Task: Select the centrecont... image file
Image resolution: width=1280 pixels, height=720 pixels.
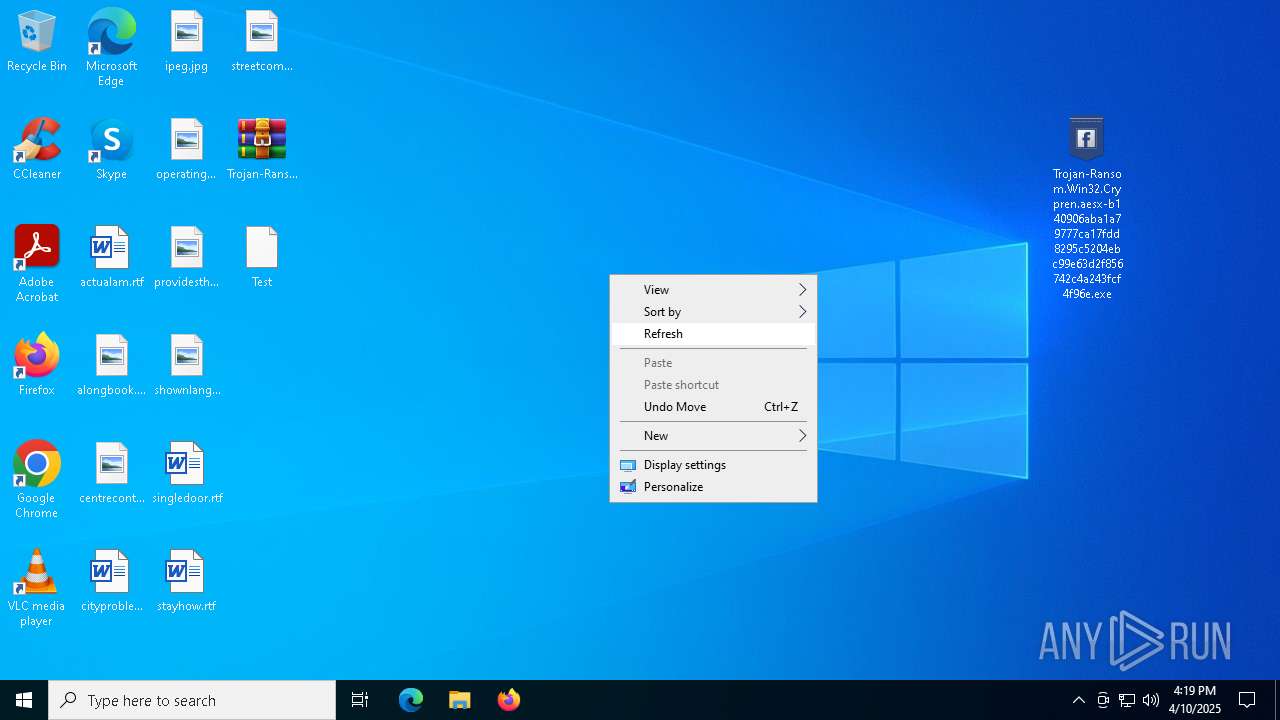Action: click(111, 473)
